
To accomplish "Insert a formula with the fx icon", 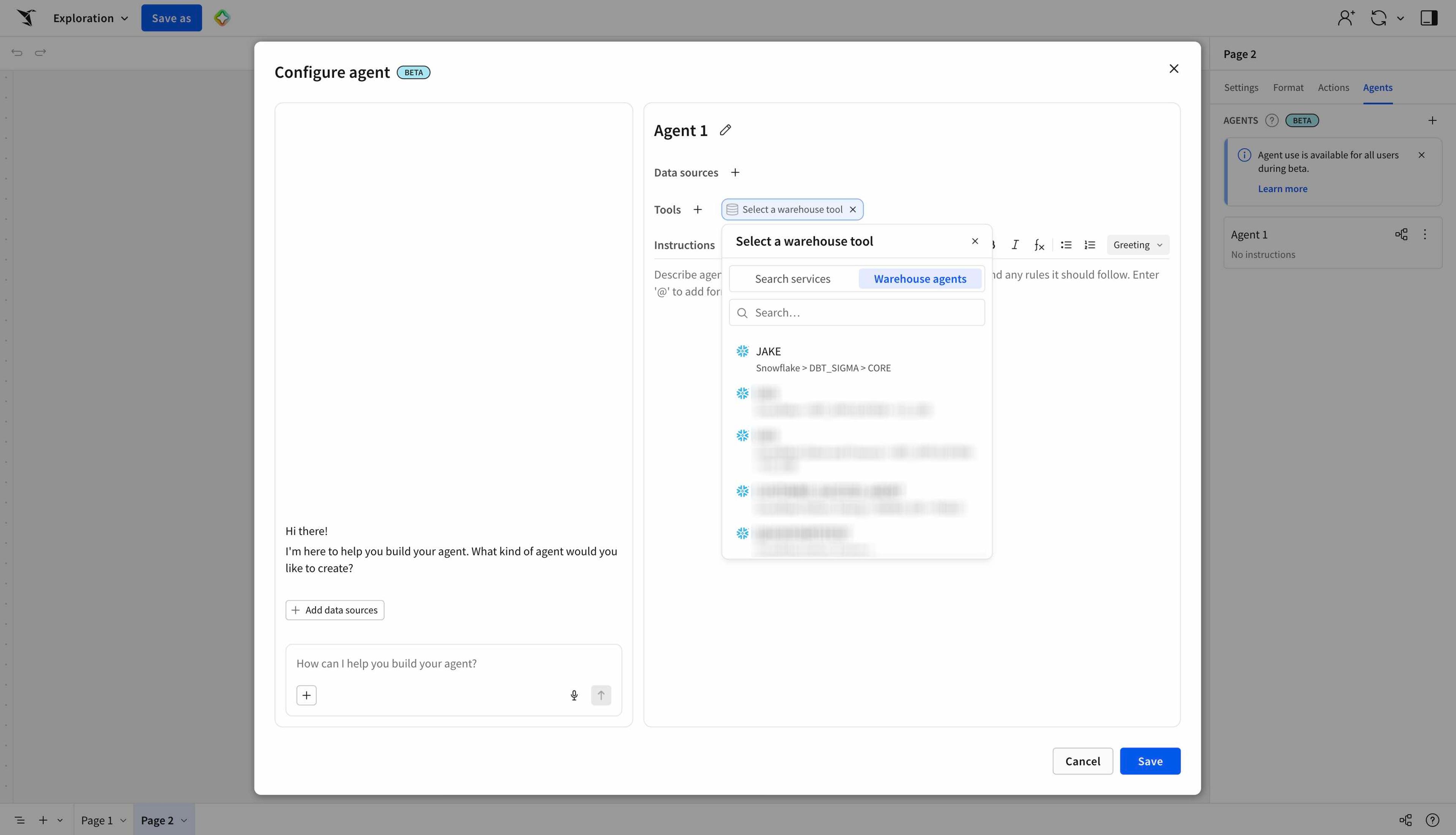I will point(1039,245).
